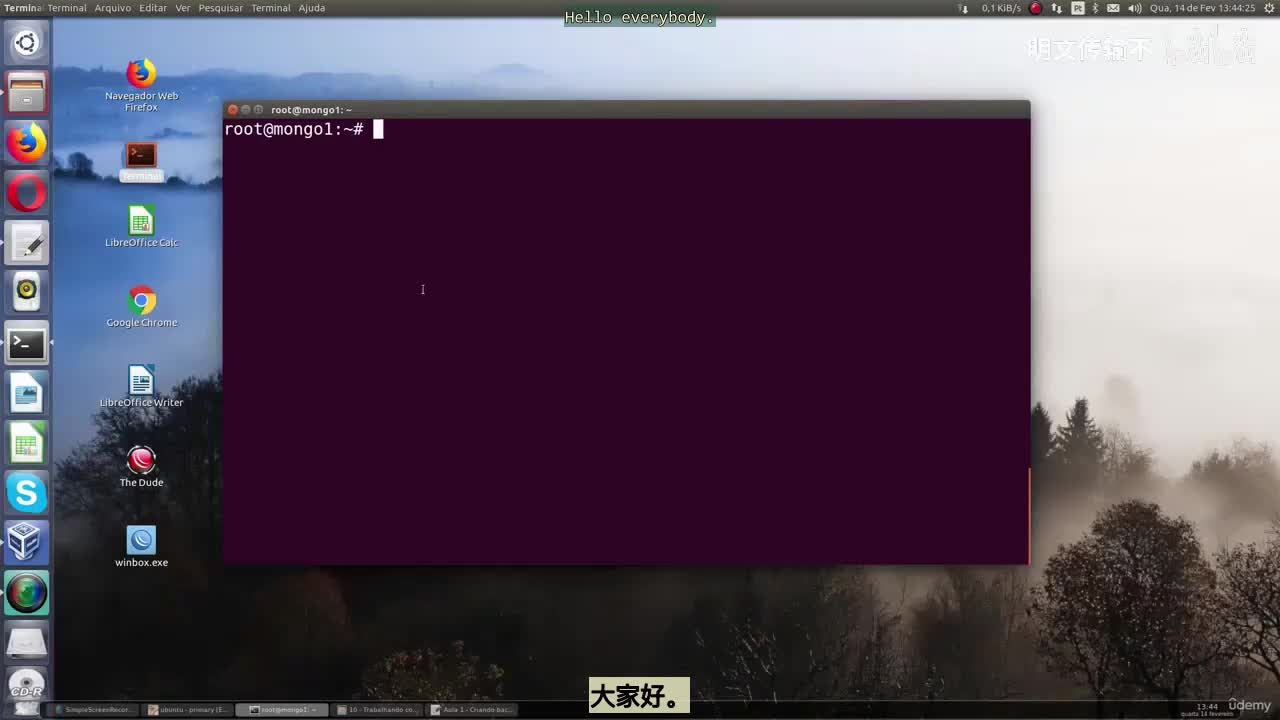The width and height of the screenshot is (1280, 720).
Task: Open the Ver menu
Action: point(183,8)
